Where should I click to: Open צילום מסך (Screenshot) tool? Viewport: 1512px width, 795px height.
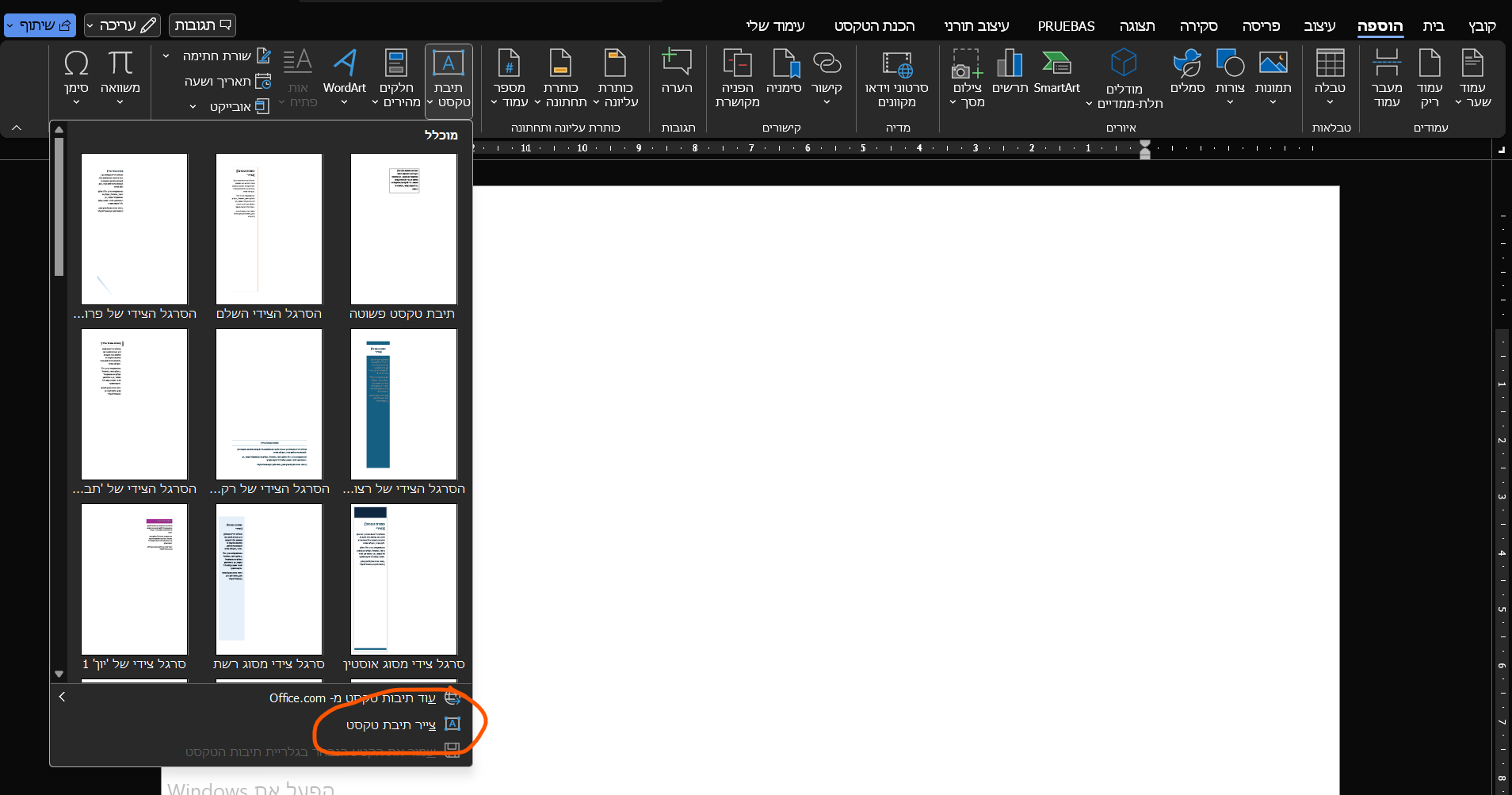coord(967,78)
